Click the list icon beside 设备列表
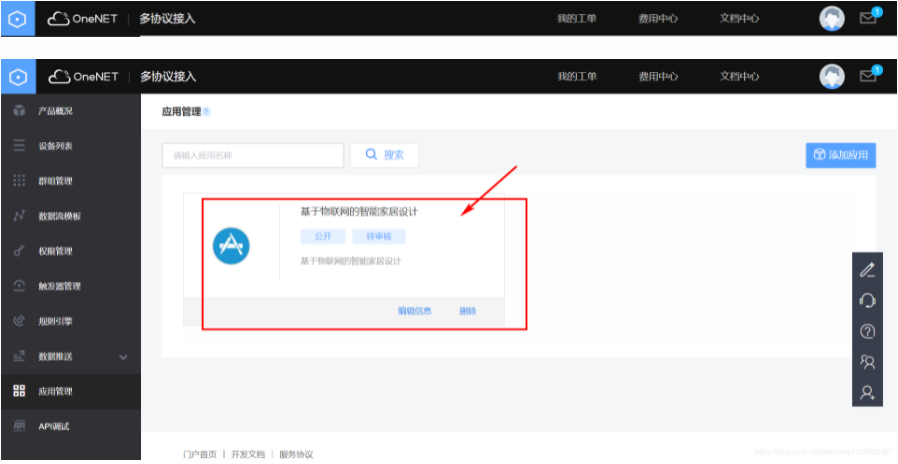 coord(19,146)
